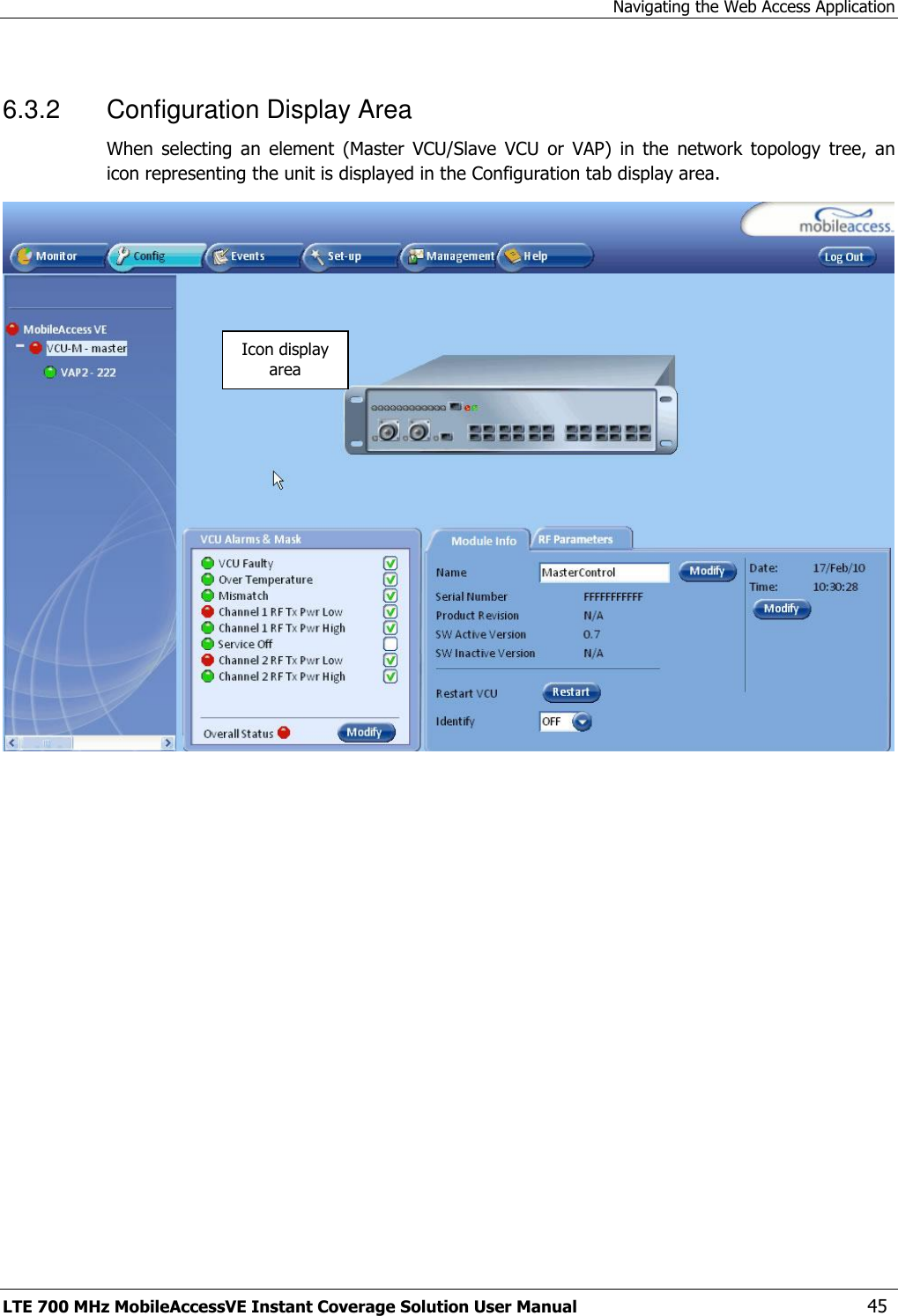Toggle the Mismatch mask checkbox
This screenshot has height=1316, width=898.
[390, 595]
